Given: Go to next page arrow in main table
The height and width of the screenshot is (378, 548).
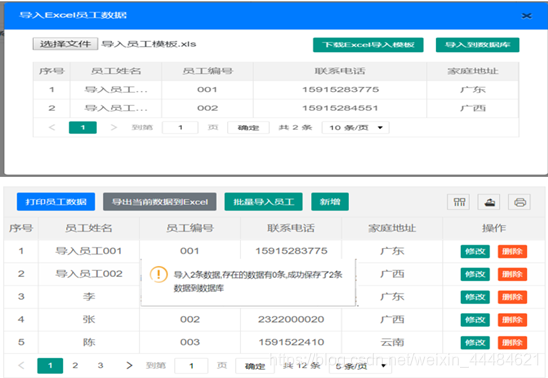Looking at the screenshot, I should coord(129,365).
